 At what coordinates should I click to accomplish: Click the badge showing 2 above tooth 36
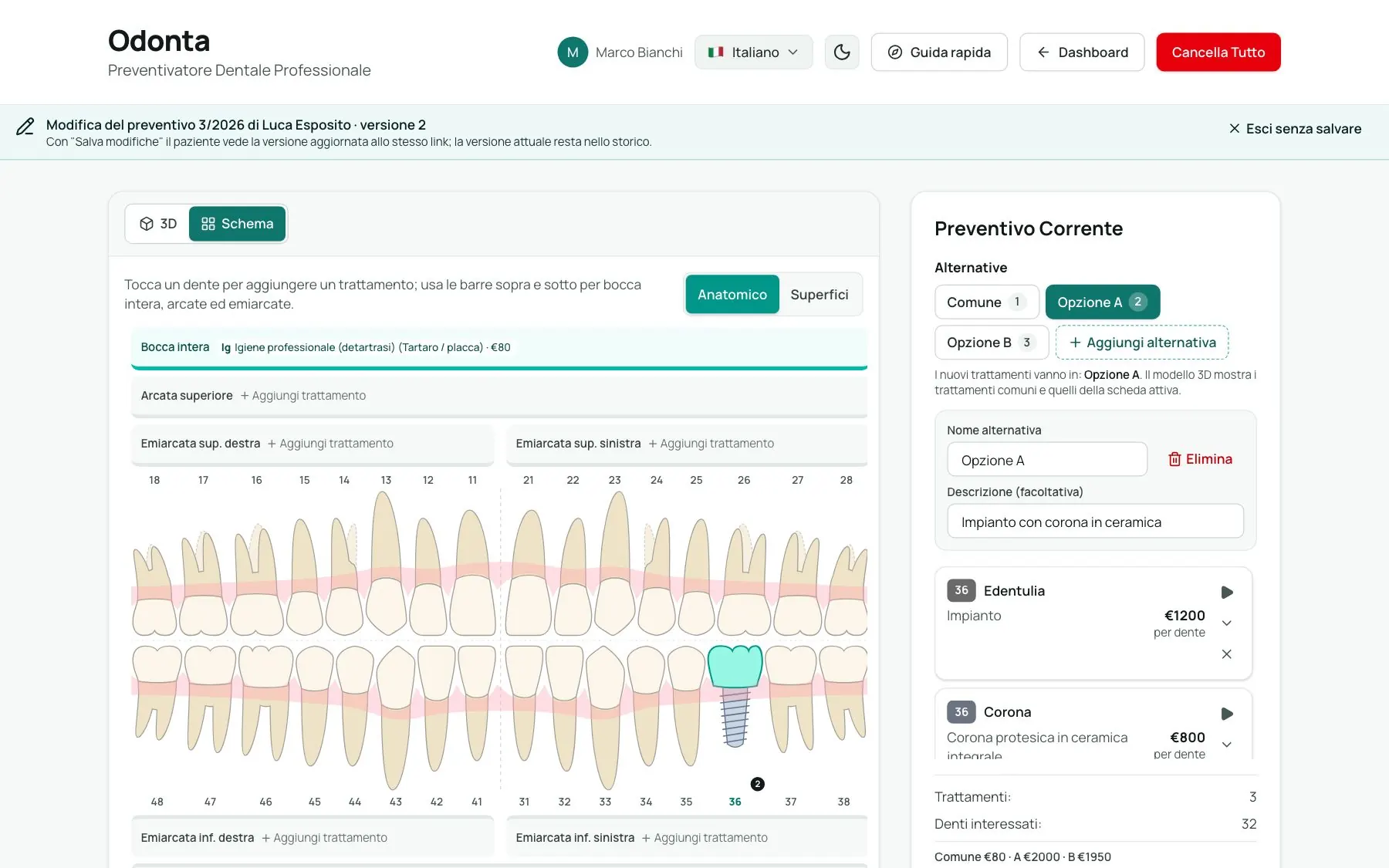[x=758, y=784]
